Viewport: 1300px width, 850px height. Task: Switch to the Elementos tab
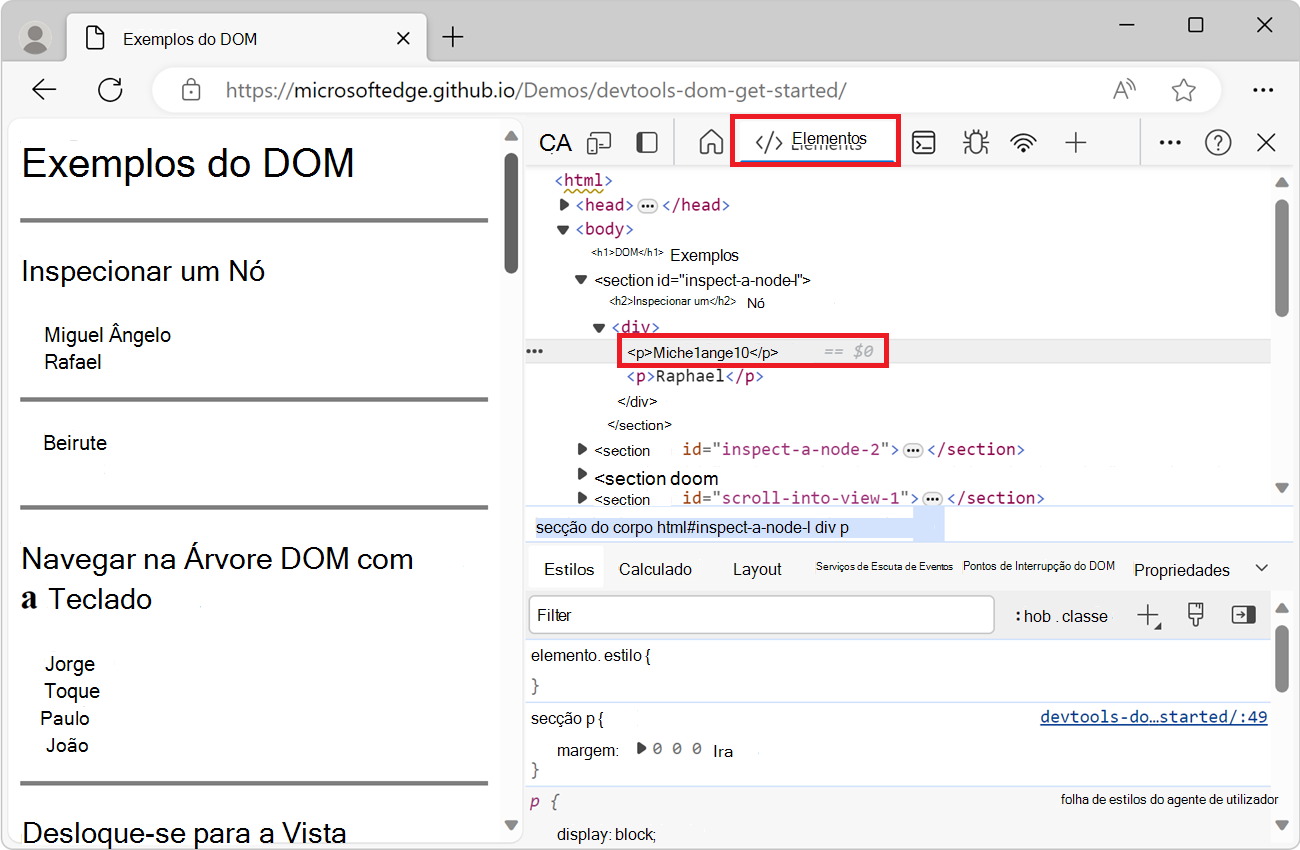[815, 141]
